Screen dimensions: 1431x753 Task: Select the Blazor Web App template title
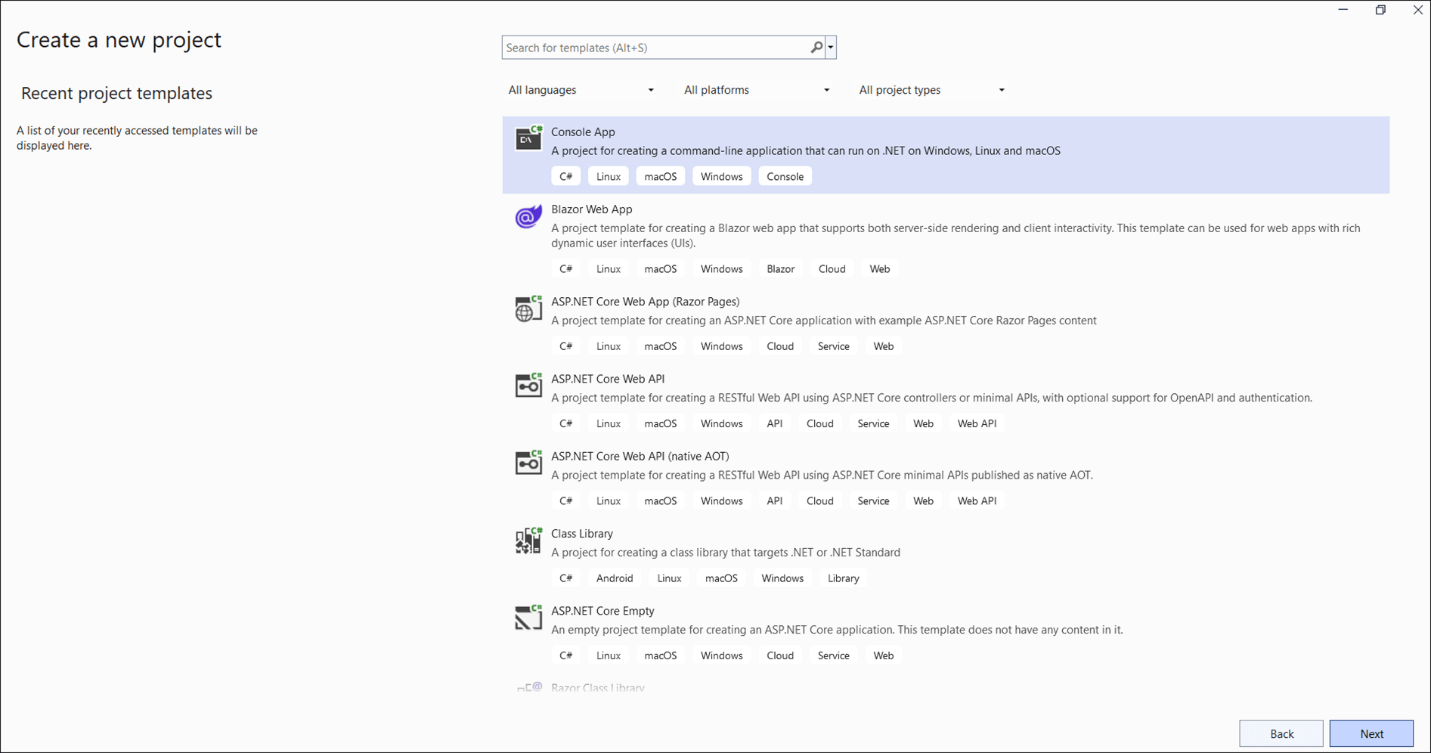tap(592, 209)
